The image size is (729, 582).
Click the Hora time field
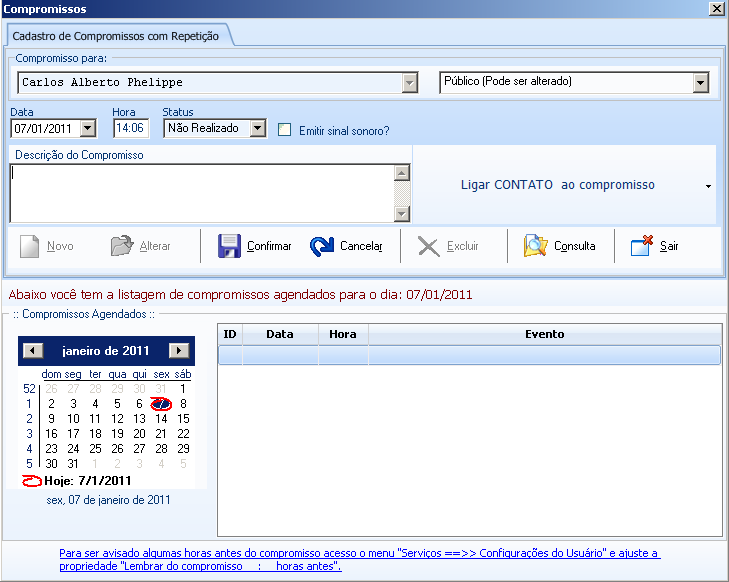pyautogui.click(x=131, y=128)
